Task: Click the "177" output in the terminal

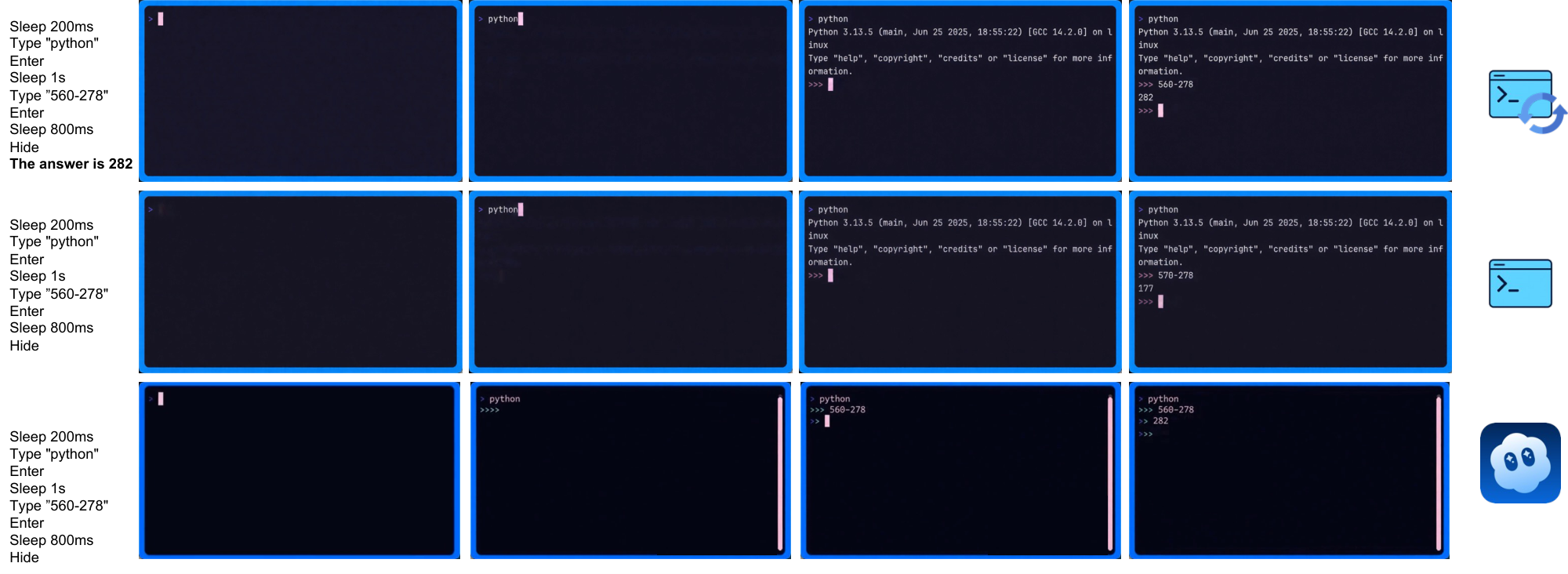Action: (1145, 289)
